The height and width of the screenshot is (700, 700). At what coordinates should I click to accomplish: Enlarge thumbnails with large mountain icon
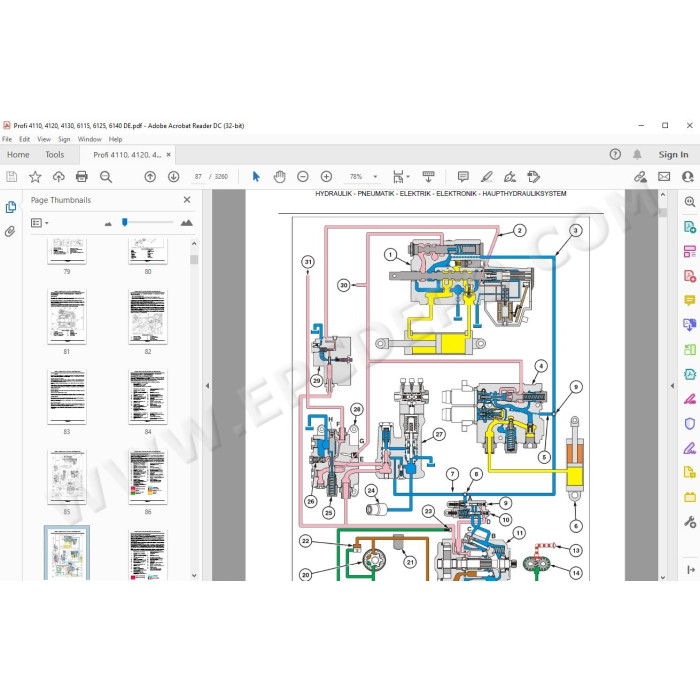[187, 222]
